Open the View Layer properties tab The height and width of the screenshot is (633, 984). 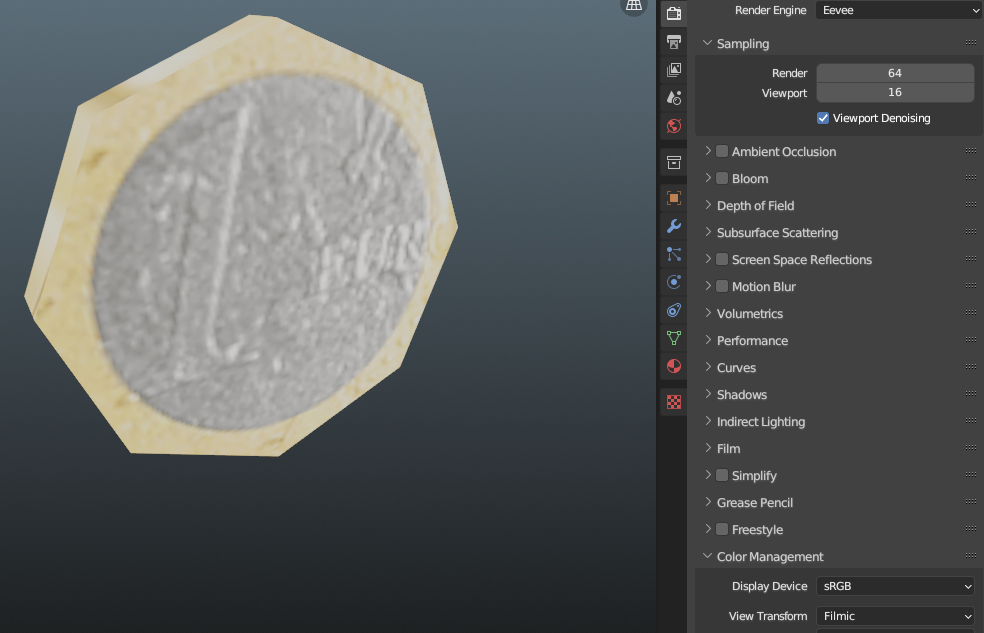(674, 70)
